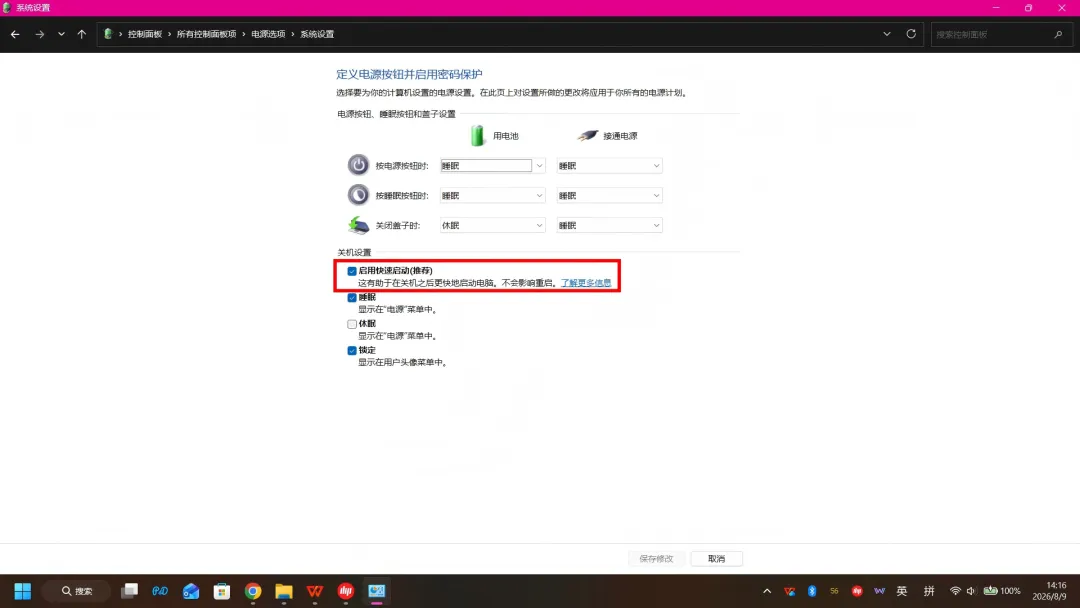Image resolution: width=1080 pixels, height=608 pixels.
Task: Switch input language via 英 indicator
Action: point(902,591)
